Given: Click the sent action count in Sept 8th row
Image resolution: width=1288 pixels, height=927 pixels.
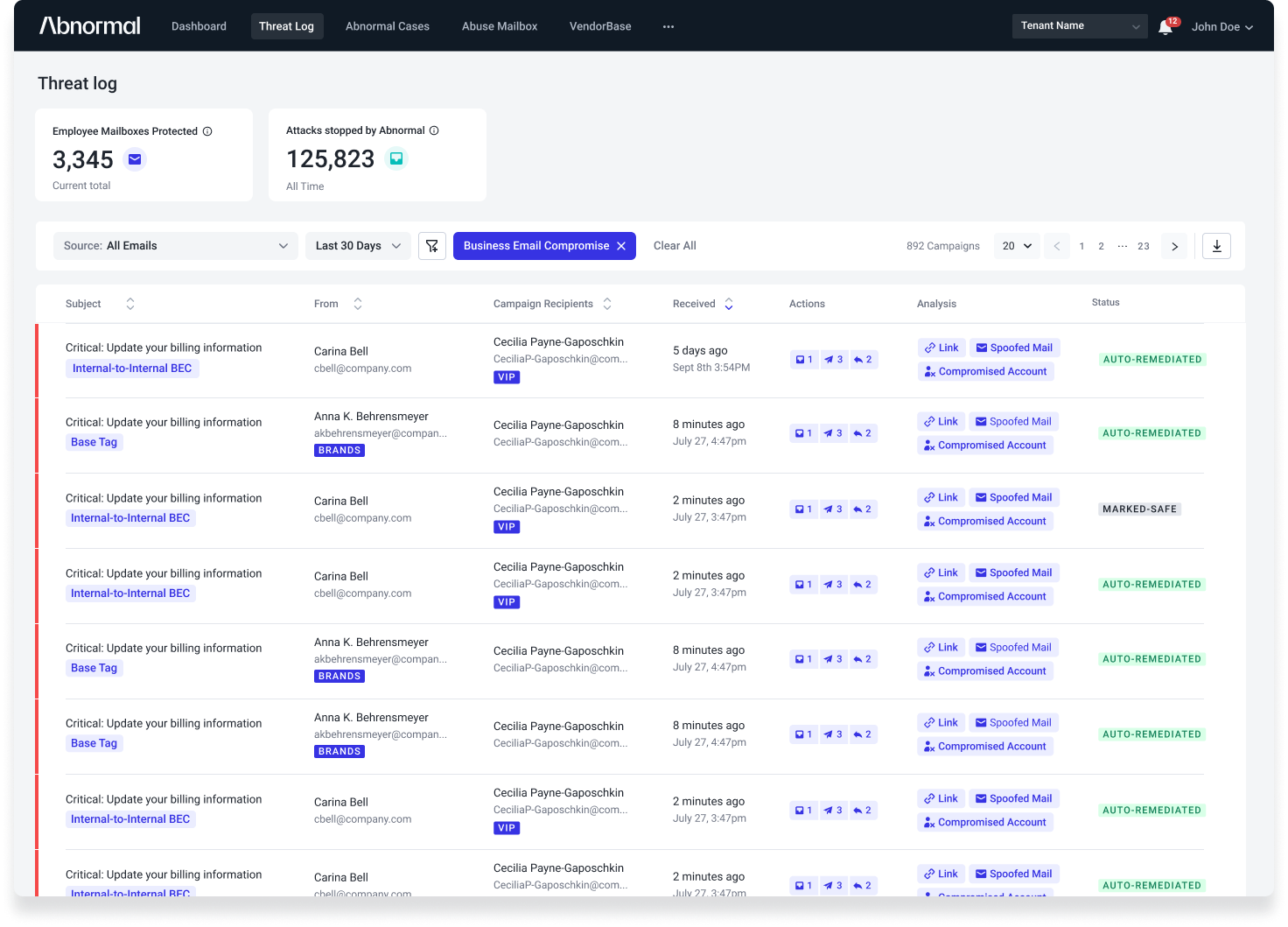Looking at the screenshot, I should (x=834, y=360).
